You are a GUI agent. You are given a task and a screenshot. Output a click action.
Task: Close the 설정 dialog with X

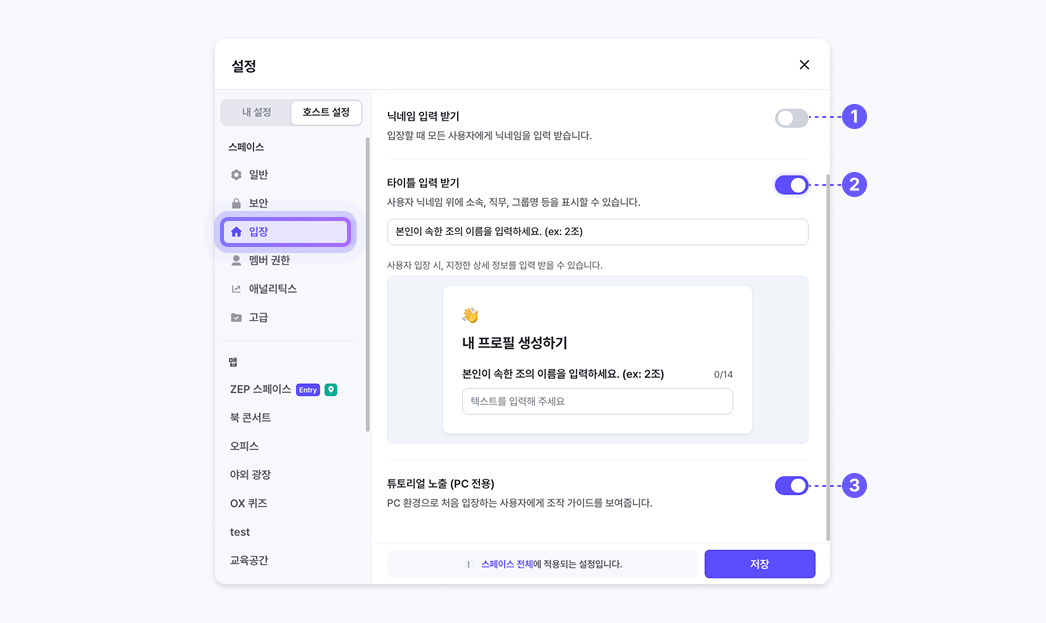coord(804,65)
